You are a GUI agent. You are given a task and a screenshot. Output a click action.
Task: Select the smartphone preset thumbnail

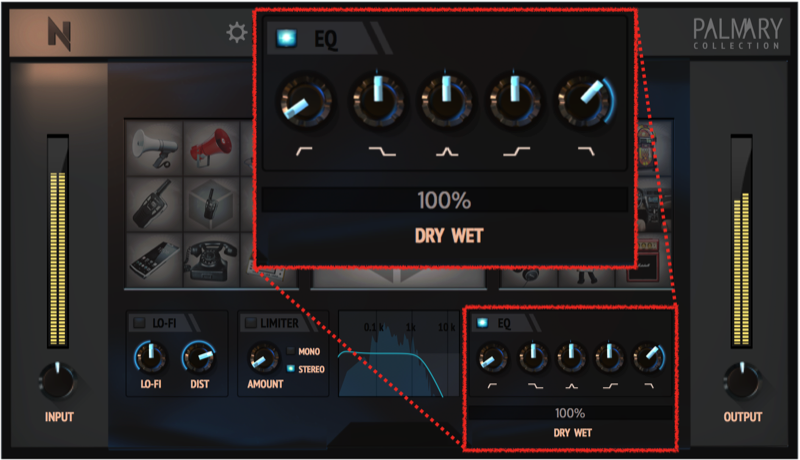pyautogui.click(x=154, y=261)
